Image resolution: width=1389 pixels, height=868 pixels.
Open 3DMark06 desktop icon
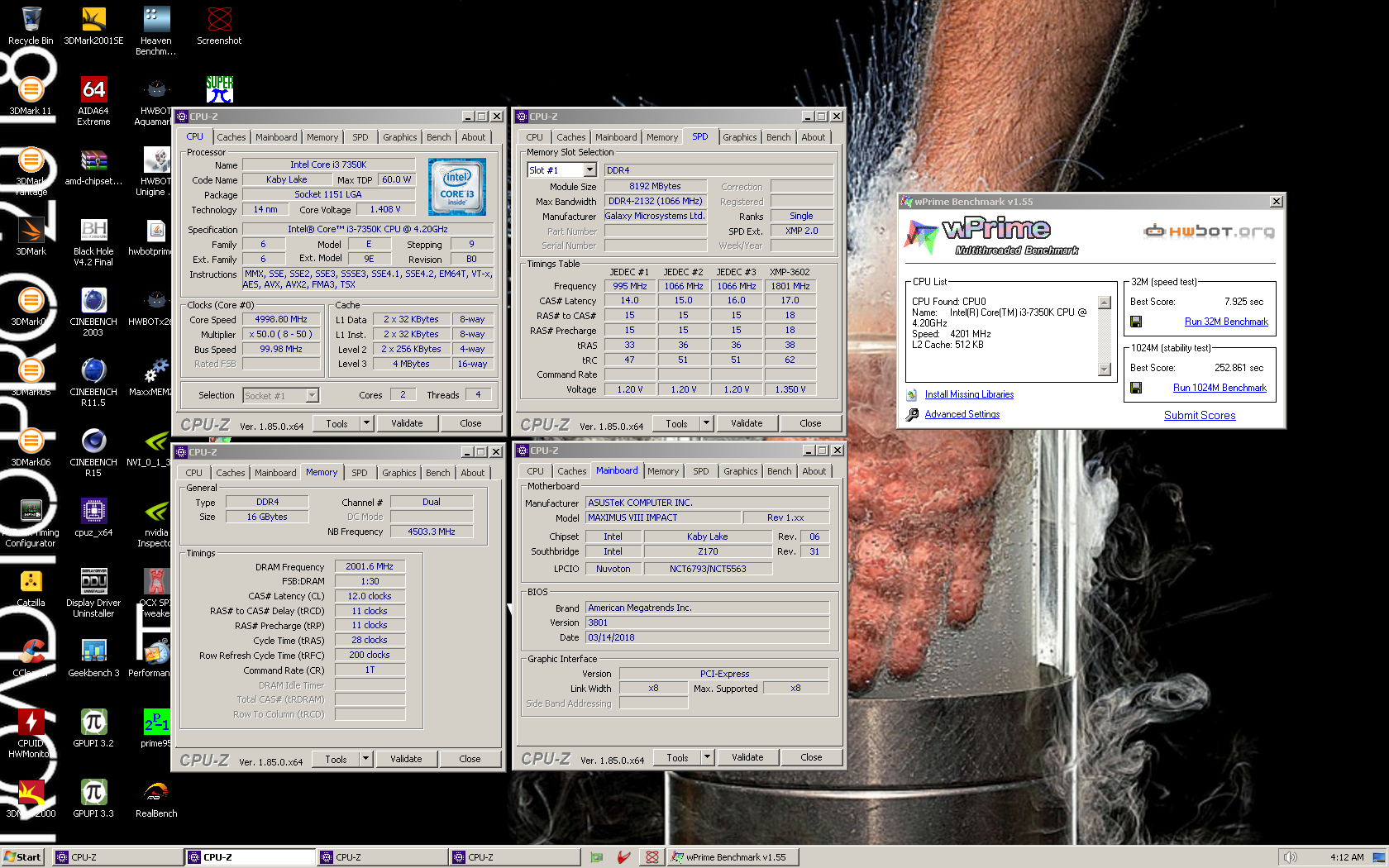click(31, 447)
